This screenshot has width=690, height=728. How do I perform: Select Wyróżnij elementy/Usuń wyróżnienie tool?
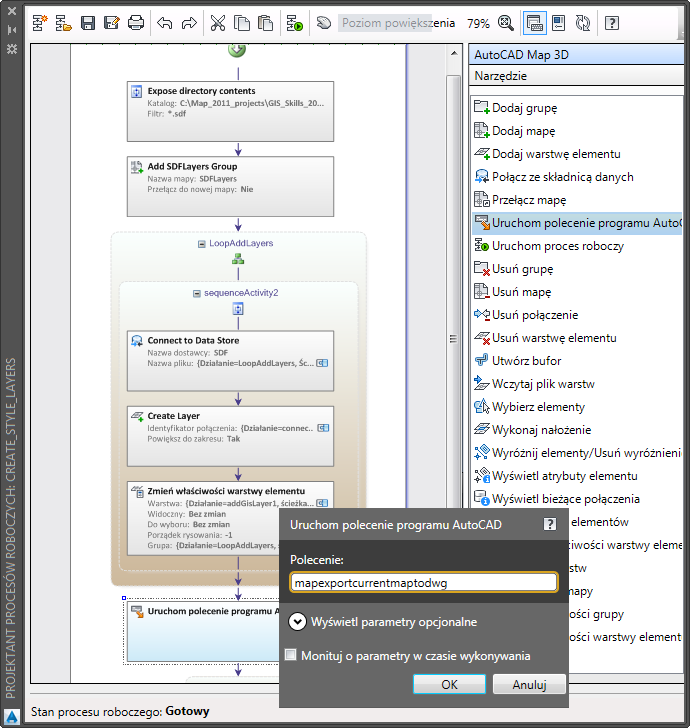(x=578, y=453)
